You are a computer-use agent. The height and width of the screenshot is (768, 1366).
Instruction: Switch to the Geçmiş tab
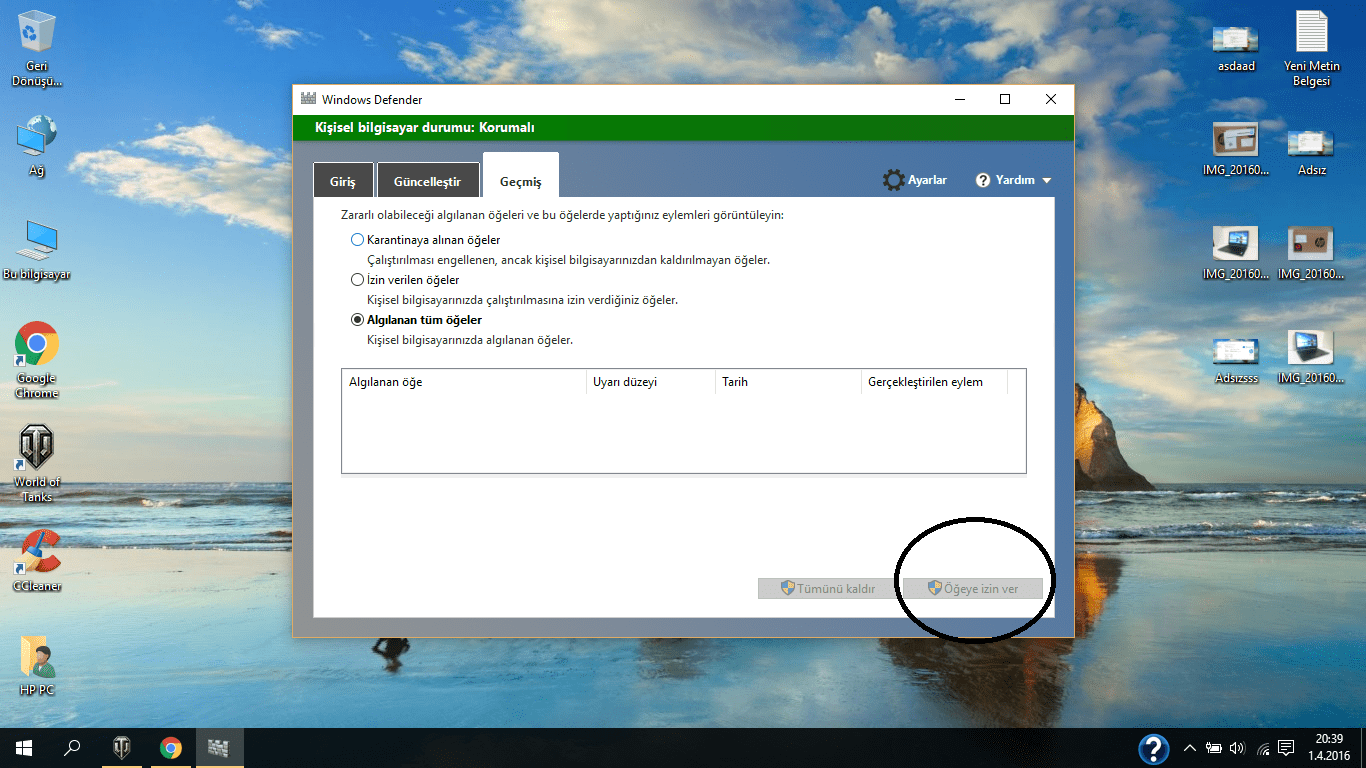pos(521,177)
